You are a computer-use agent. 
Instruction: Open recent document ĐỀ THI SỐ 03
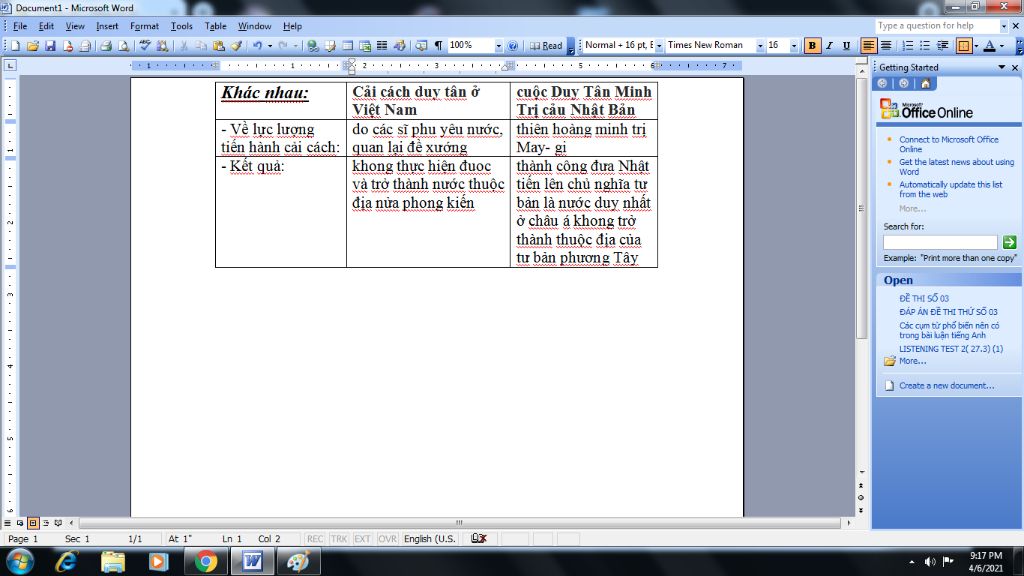click(x=923, y=298)
